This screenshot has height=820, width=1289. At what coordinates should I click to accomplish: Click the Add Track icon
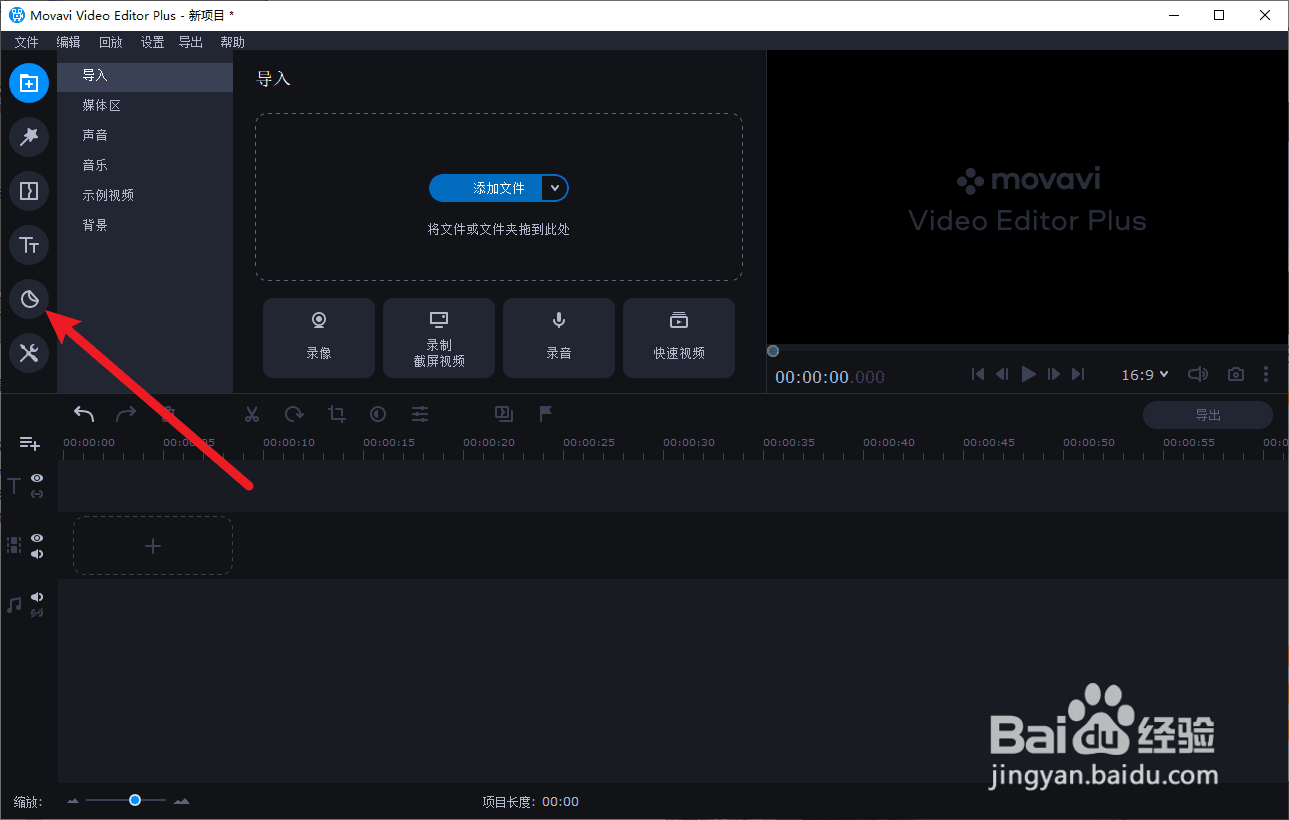[29, 443]
